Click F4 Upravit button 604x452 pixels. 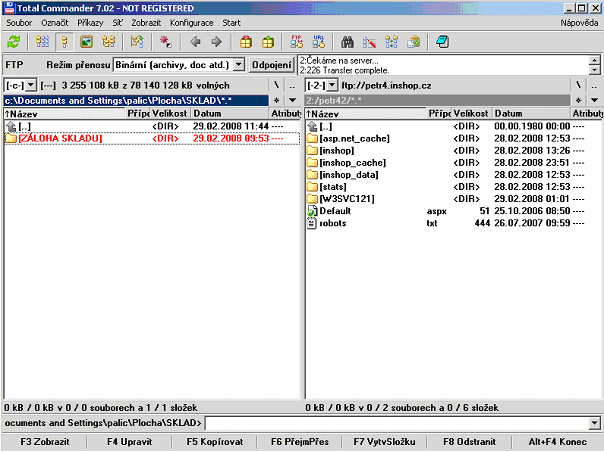pyautogui.click(x=129, y=442)
